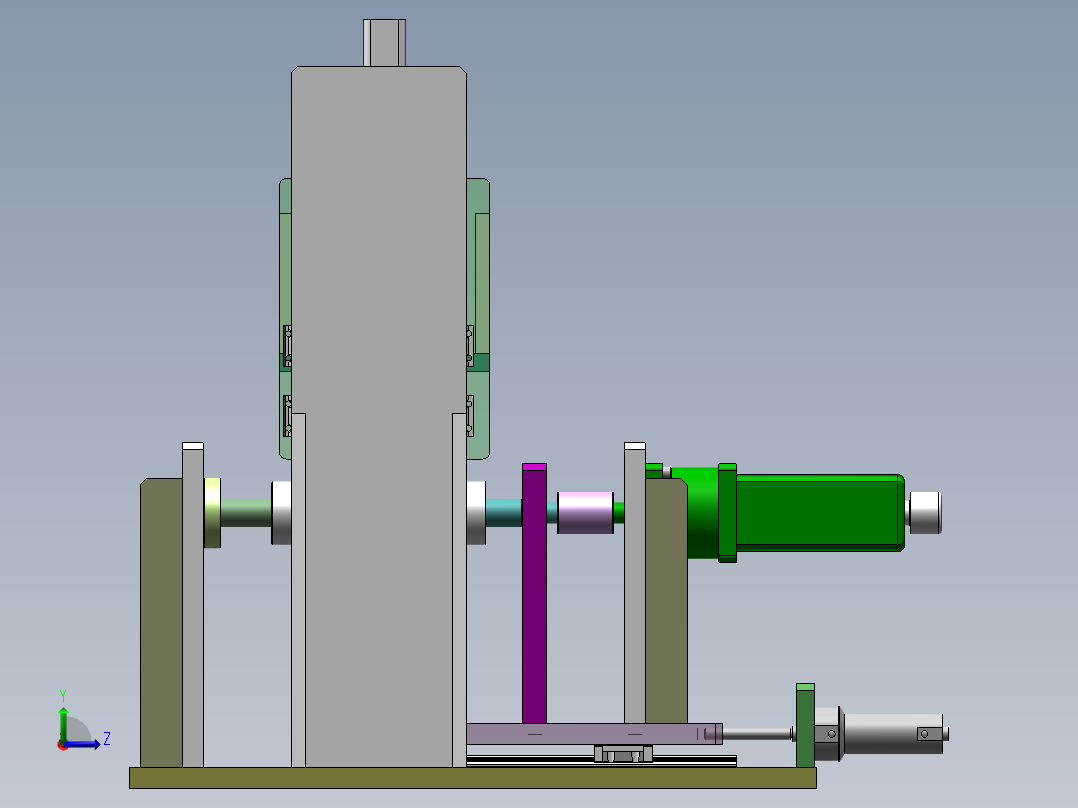Click the blue Z axis arrow of the triad
Screen dimensions: 1078x808
84,745
